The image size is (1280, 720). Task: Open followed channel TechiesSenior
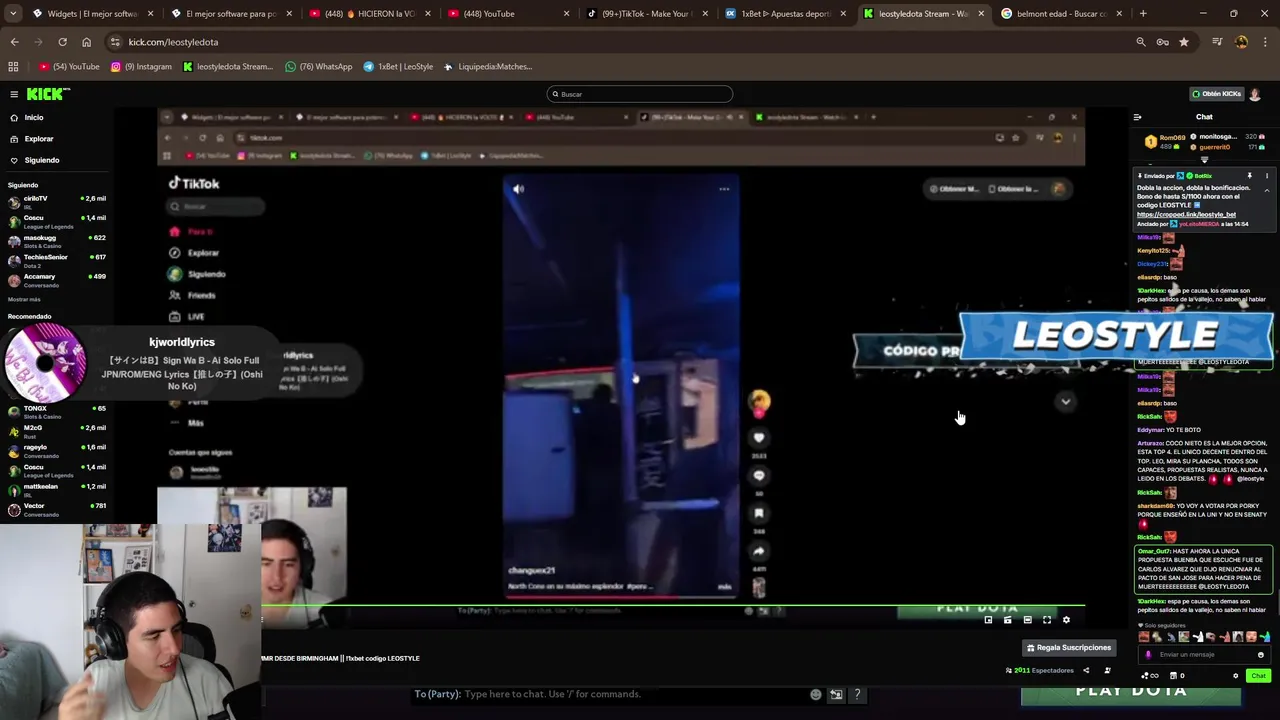coord(56,260)
